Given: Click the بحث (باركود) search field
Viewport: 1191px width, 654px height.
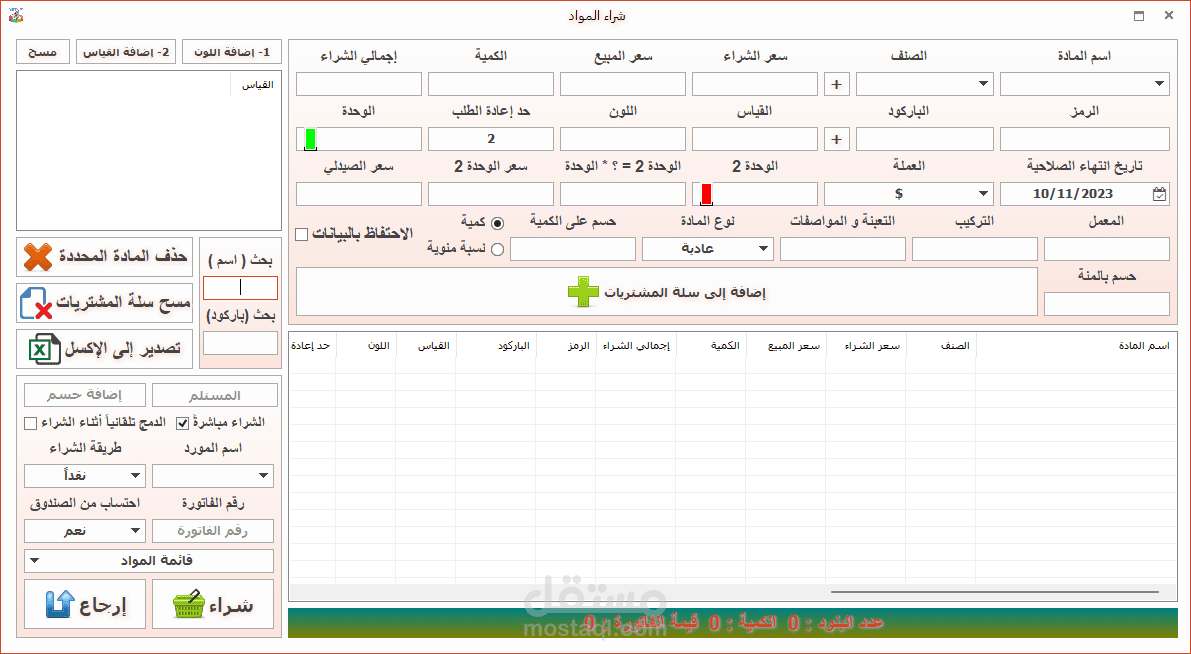Looking at the screenshot, I should 240,343.
